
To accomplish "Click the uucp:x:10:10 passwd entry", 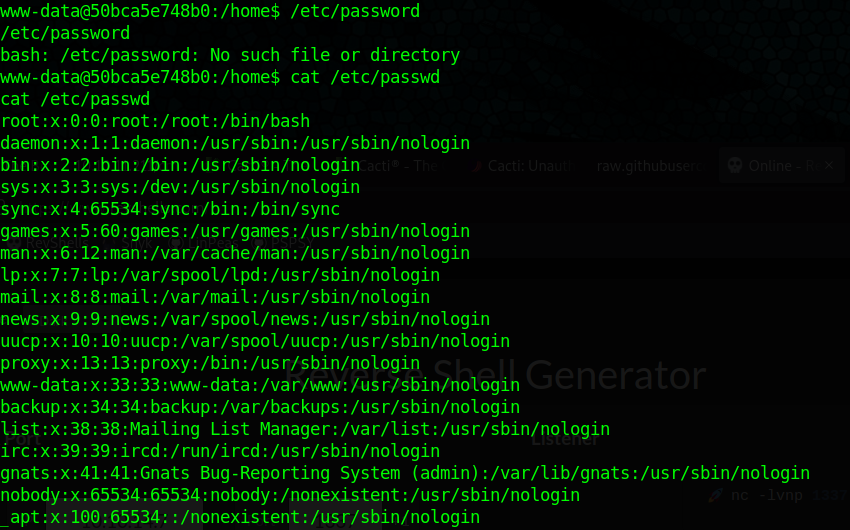I will coord(255,341).
